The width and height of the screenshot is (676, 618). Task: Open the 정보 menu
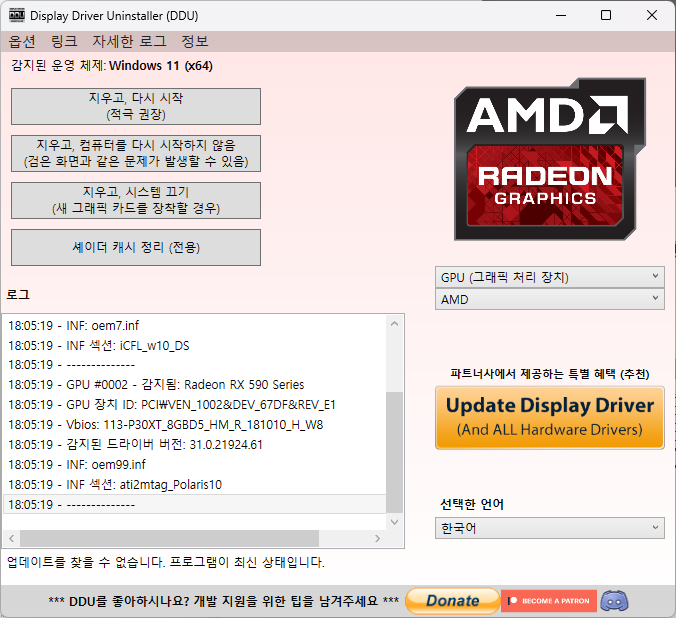pyautogui.click(x=195, y=41)
